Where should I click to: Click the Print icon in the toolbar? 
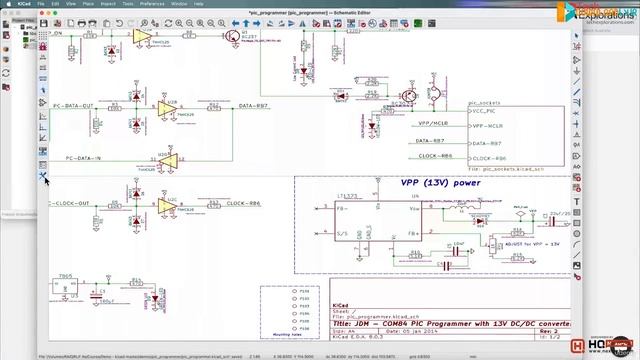click(82, 23)
